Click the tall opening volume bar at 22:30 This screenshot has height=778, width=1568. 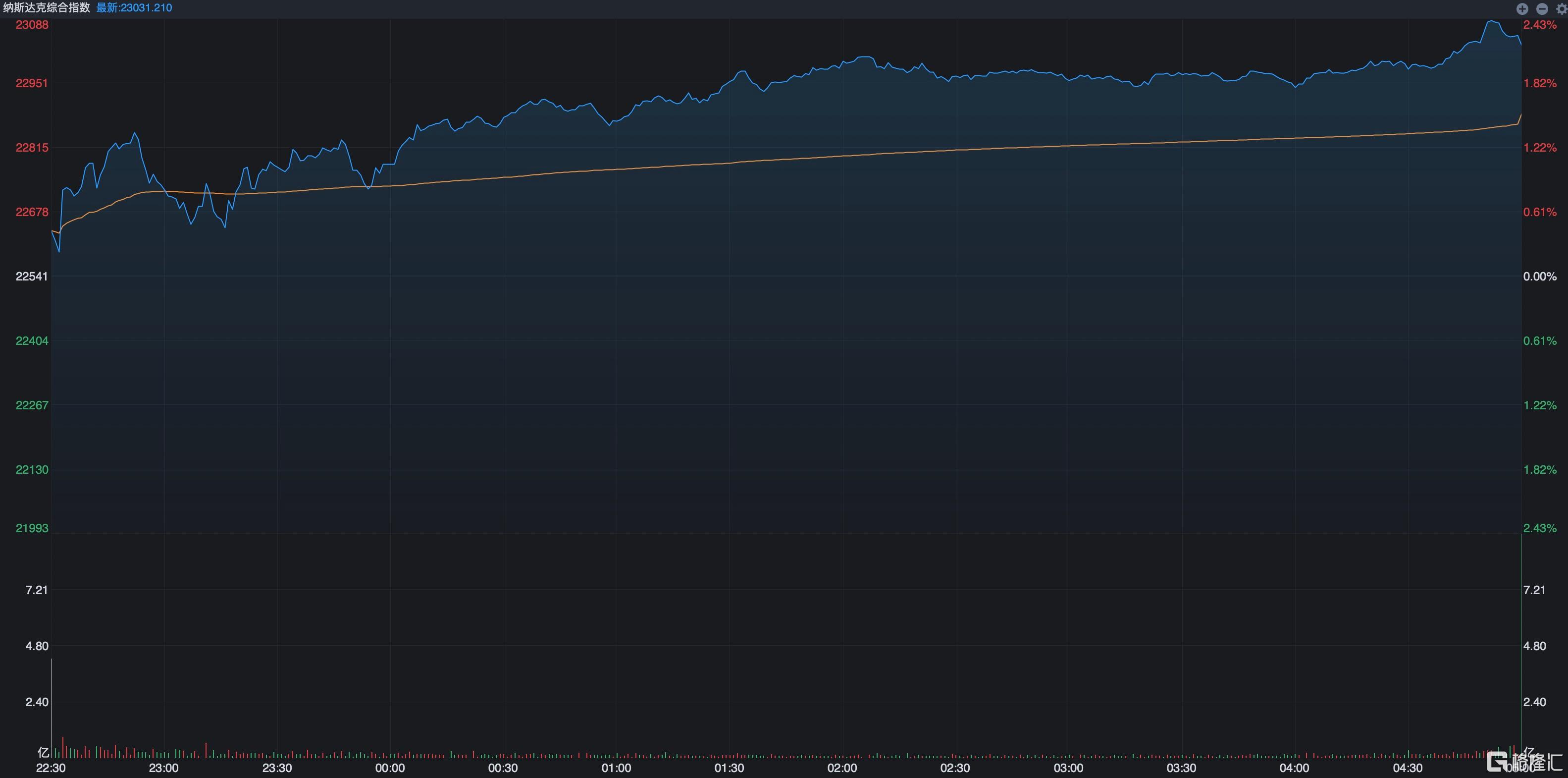52,708
